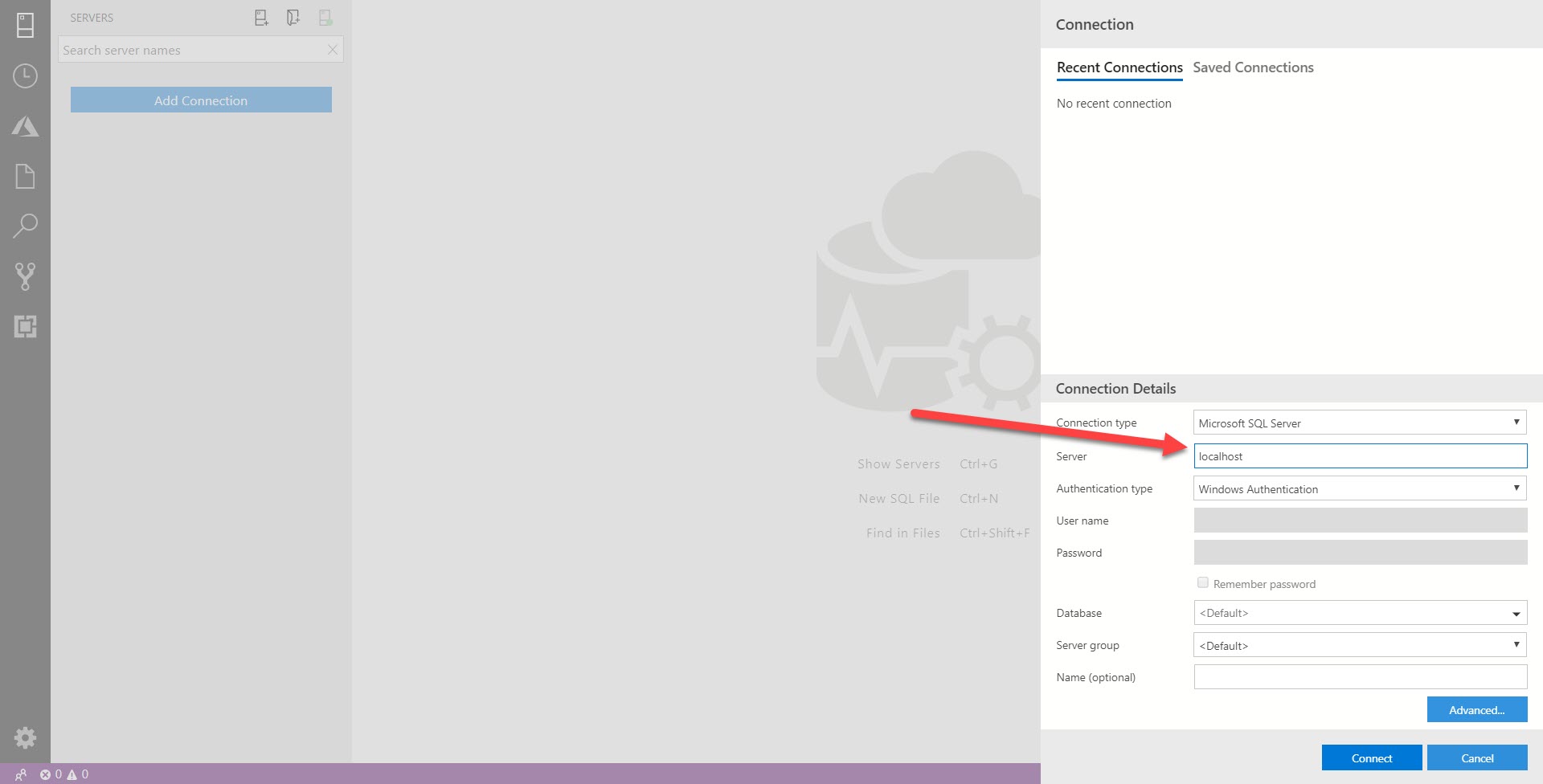Click the Connect button
Viewport: 1543px width, 784px height.
1372,758
